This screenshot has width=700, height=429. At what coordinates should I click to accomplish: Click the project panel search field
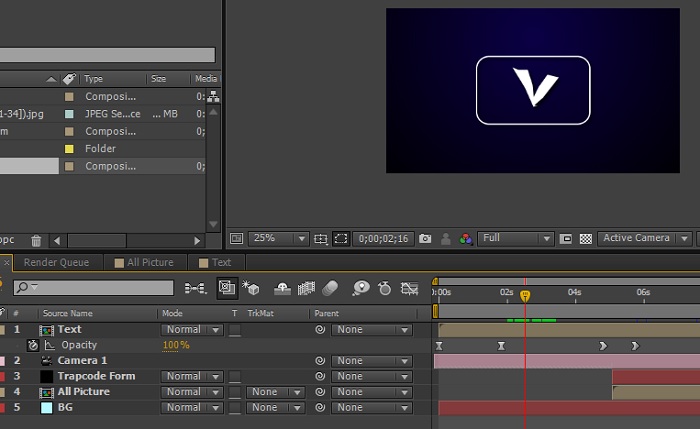point(108,55)
